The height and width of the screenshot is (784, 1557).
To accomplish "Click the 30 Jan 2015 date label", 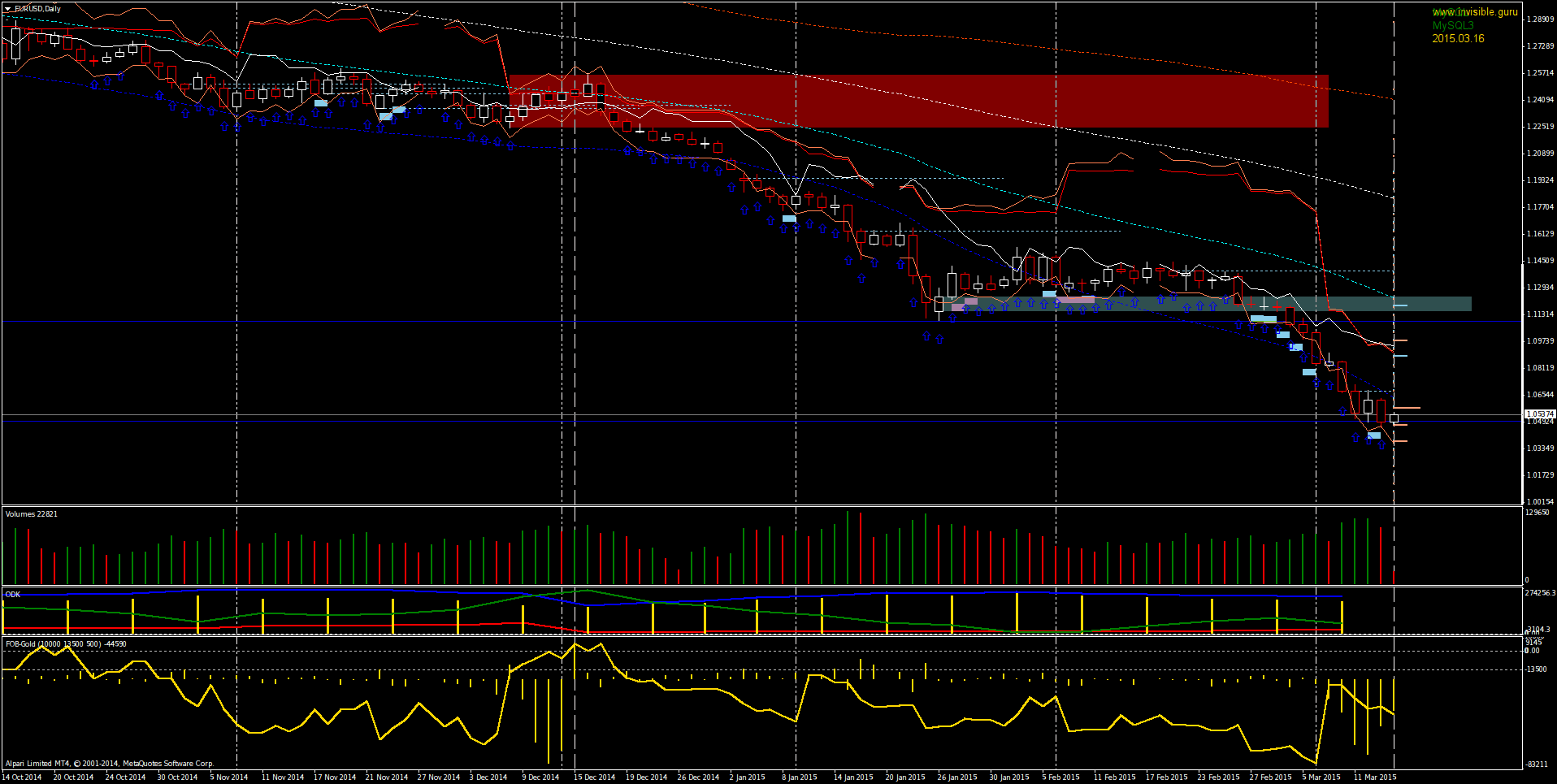I will click(x=1009, y=778).
